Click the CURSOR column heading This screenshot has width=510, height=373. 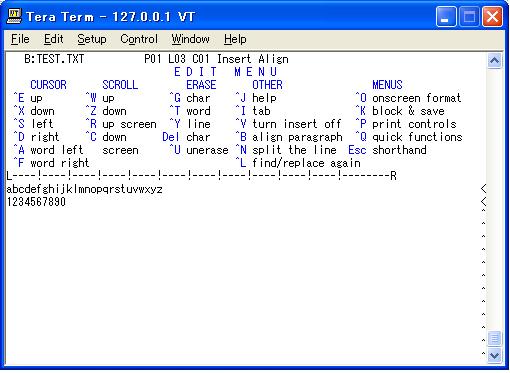(x=48, y=85)
